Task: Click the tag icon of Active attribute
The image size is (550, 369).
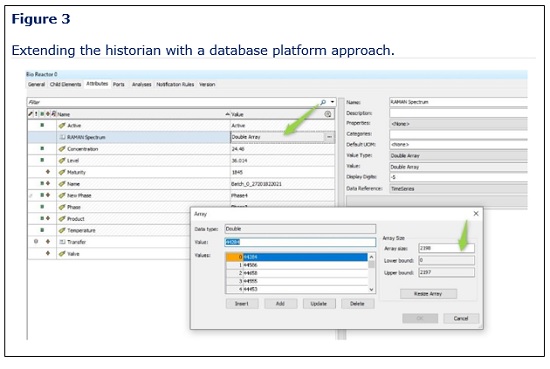Action: (62, 125)
